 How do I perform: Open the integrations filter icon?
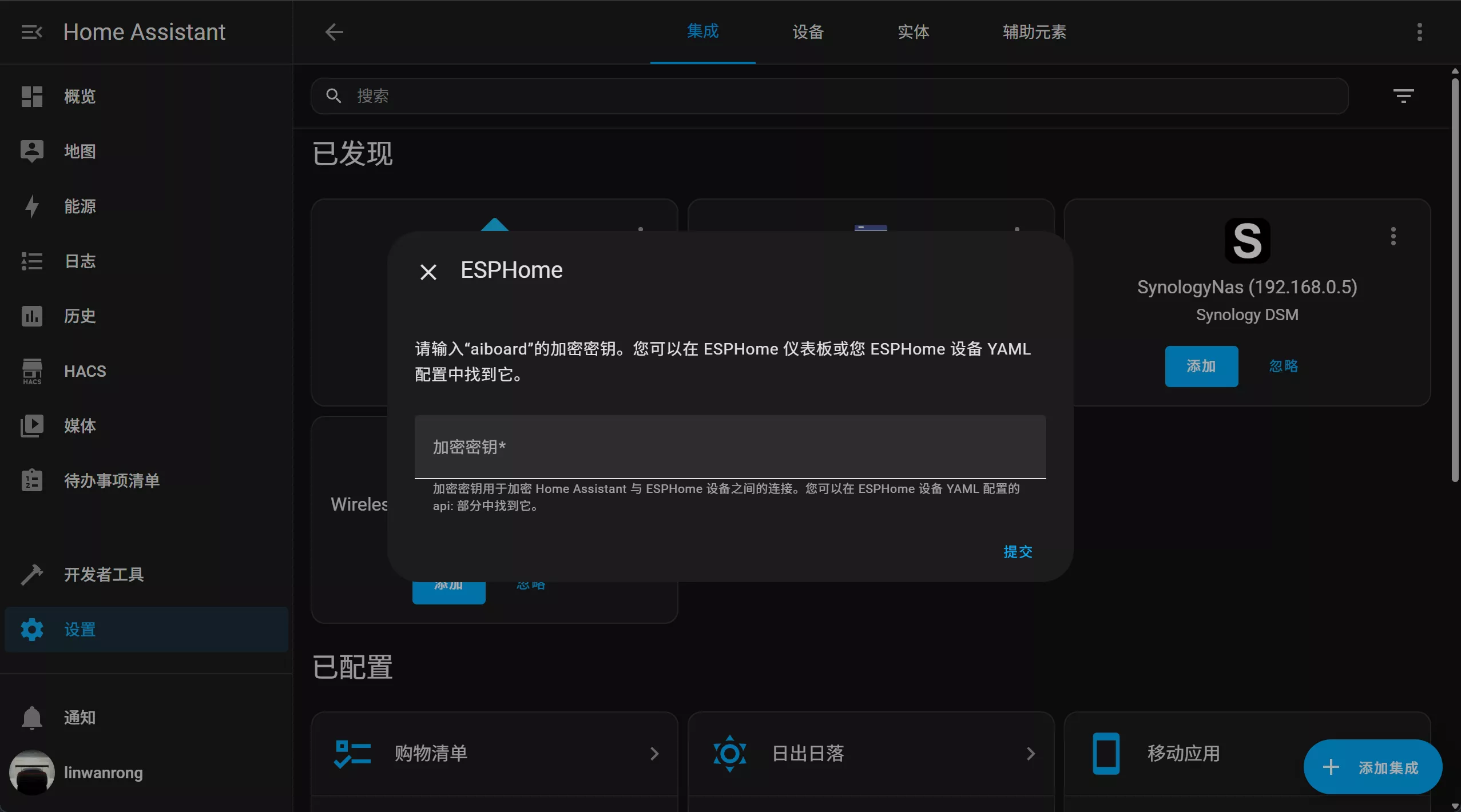tap(1403, 96)
